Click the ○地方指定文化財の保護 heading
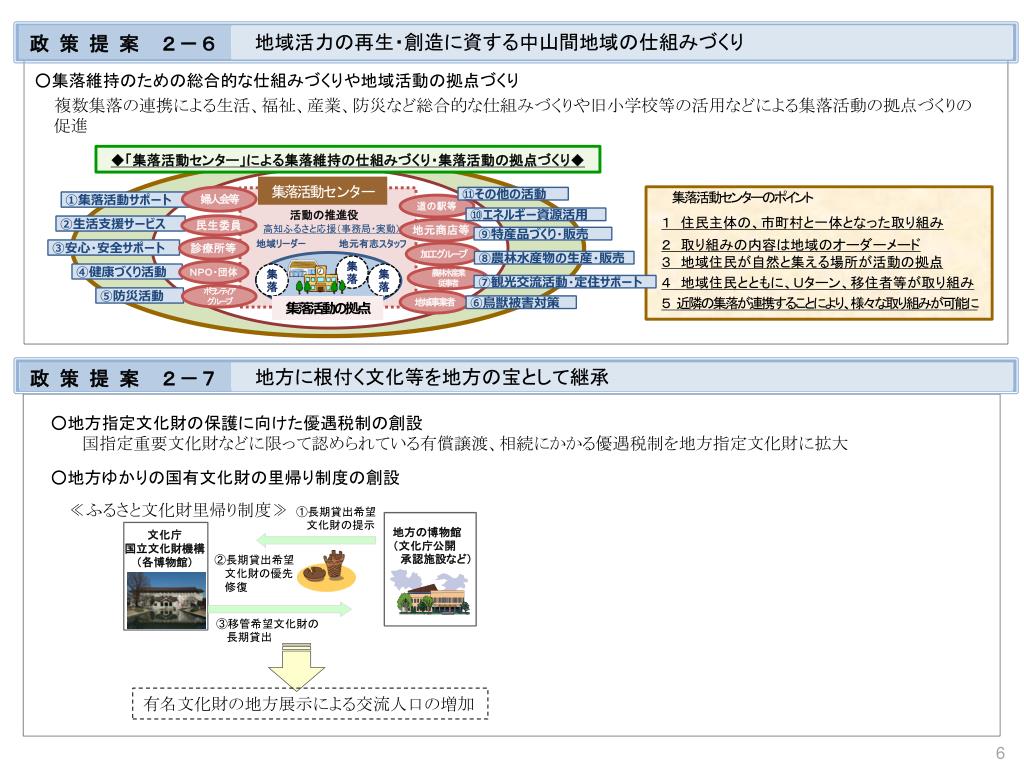The height and width of the screenshot is (768, 1024). click(236, 423)
